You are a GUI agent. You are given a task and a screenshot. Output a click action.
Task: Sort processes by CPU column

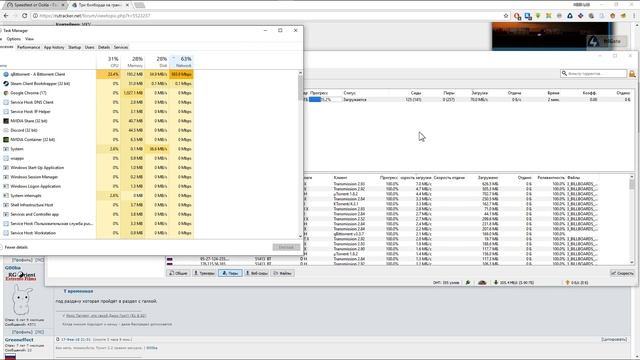coord(108,62)
